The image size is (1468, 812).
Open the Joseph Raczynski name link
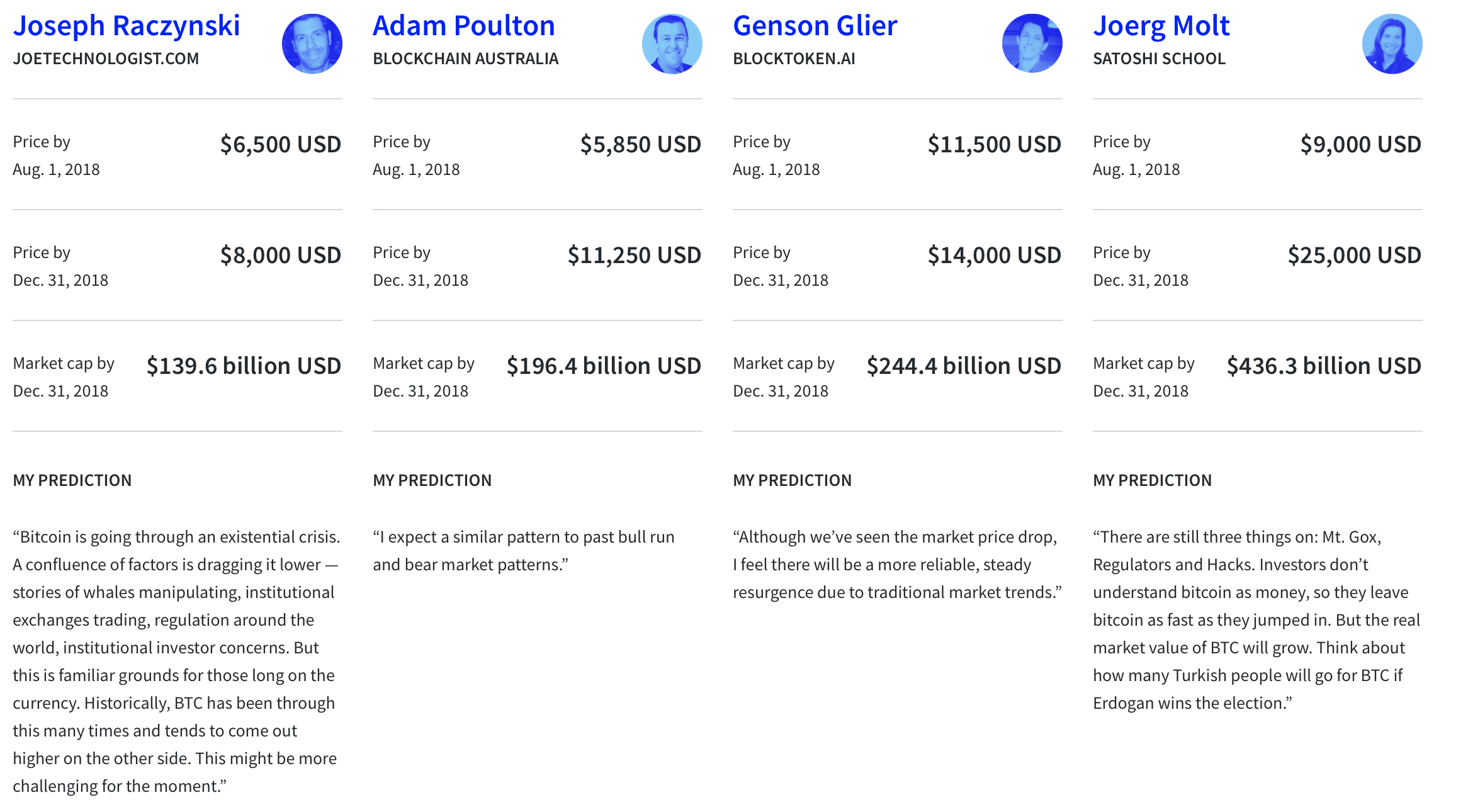[127, 26]
